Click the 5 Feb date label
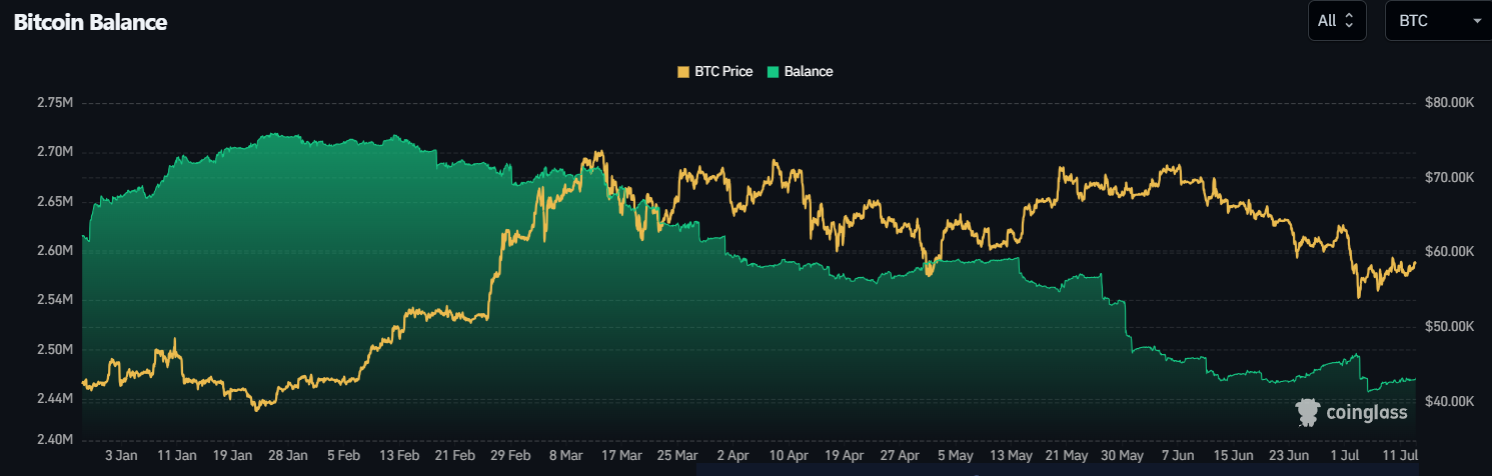 click(x=343, y=455)
